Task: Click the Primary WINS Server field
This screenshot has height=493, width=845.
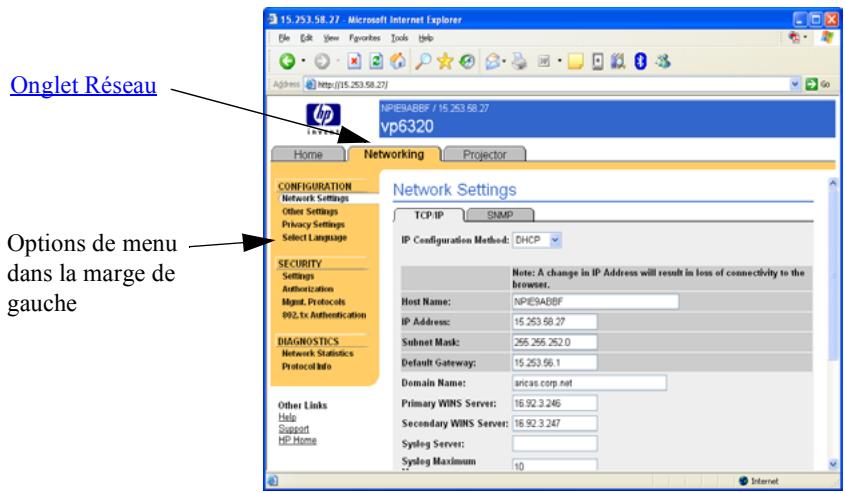Action: tap(555, 403)
